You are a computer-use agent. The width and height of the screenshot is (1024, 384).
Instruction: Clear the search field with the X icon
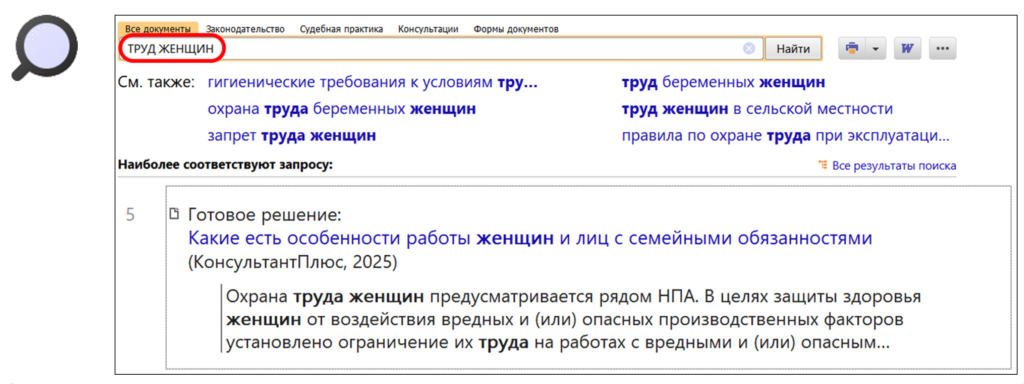pyautogui.click(x=749, y=48)
